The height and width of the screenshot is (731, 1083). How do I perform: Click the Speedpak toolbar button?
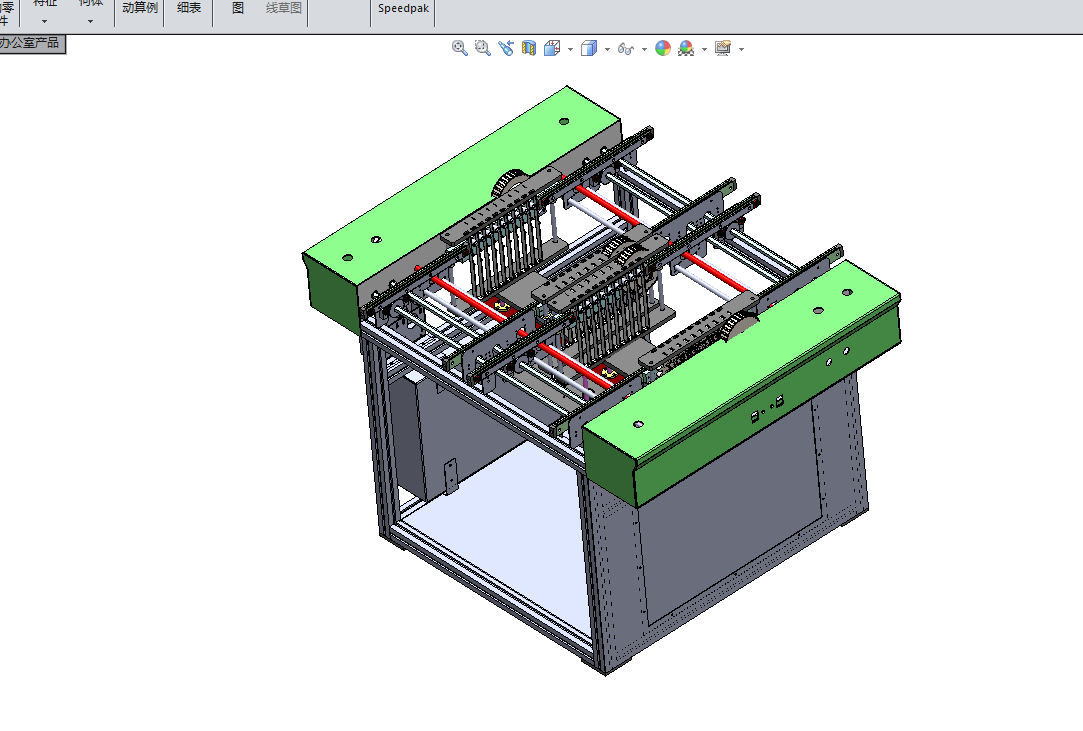coord(403,9)
